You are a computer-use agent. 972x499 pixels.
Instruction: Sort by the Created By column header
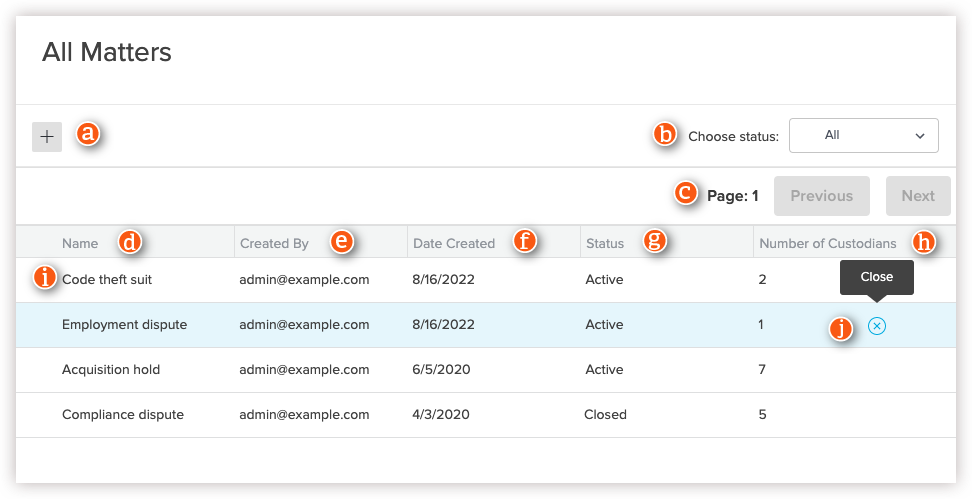coord(274,243)
